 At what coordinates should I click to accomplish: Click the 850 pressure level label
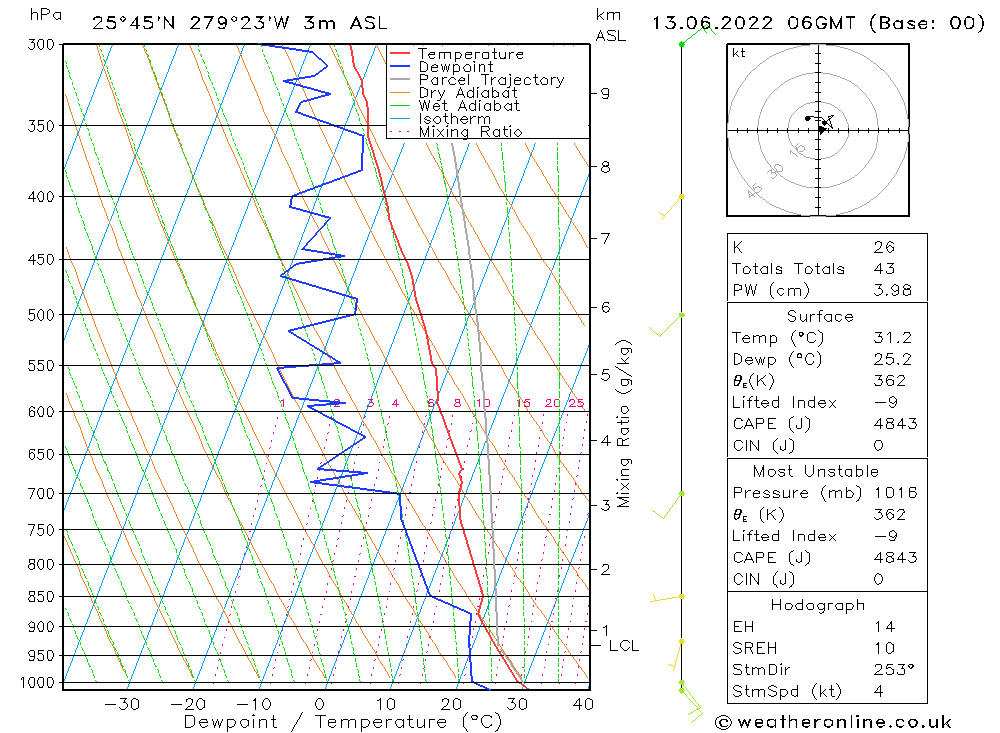click(41, 597)
